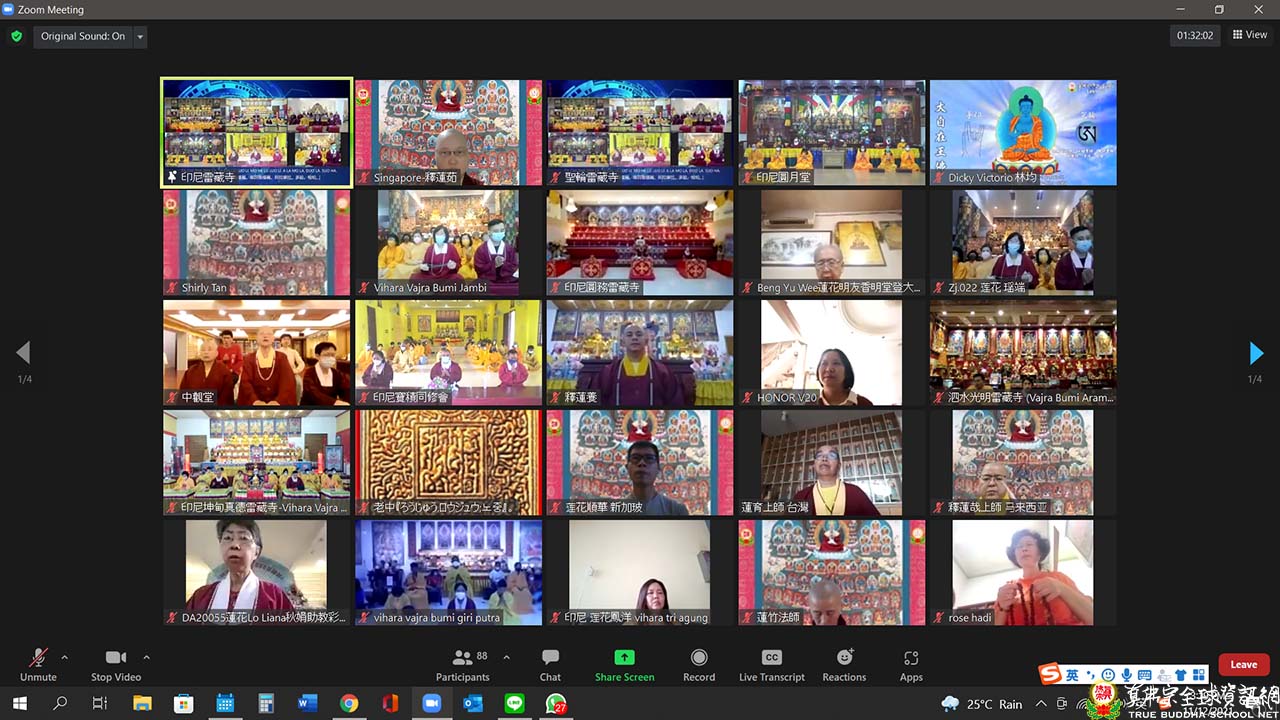Leave the meeting
The width and height of the screenshot is (1280, 720).
(x=1243, y=665)
